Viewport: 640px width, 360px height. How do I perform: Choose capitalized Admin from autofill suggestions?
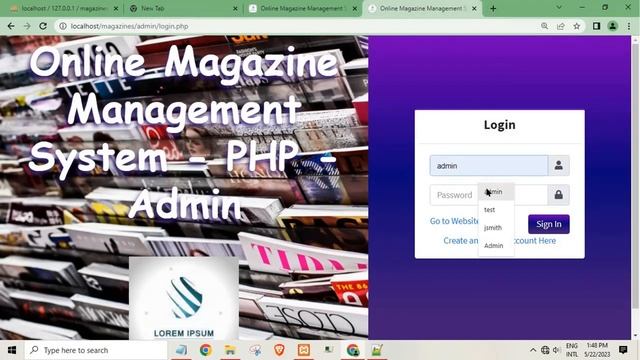(496, 246)
